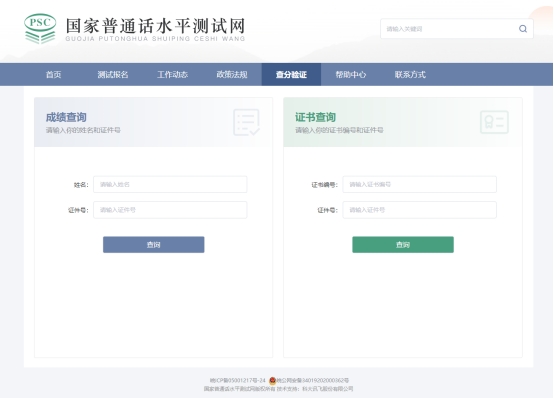Select the 查分验证 tab
The image size is (554, 399).
(291, 75)
